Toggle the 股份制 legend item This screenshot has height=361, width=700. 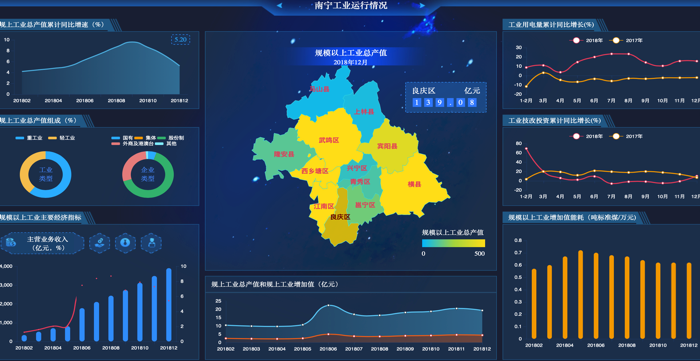coord(171,138)
